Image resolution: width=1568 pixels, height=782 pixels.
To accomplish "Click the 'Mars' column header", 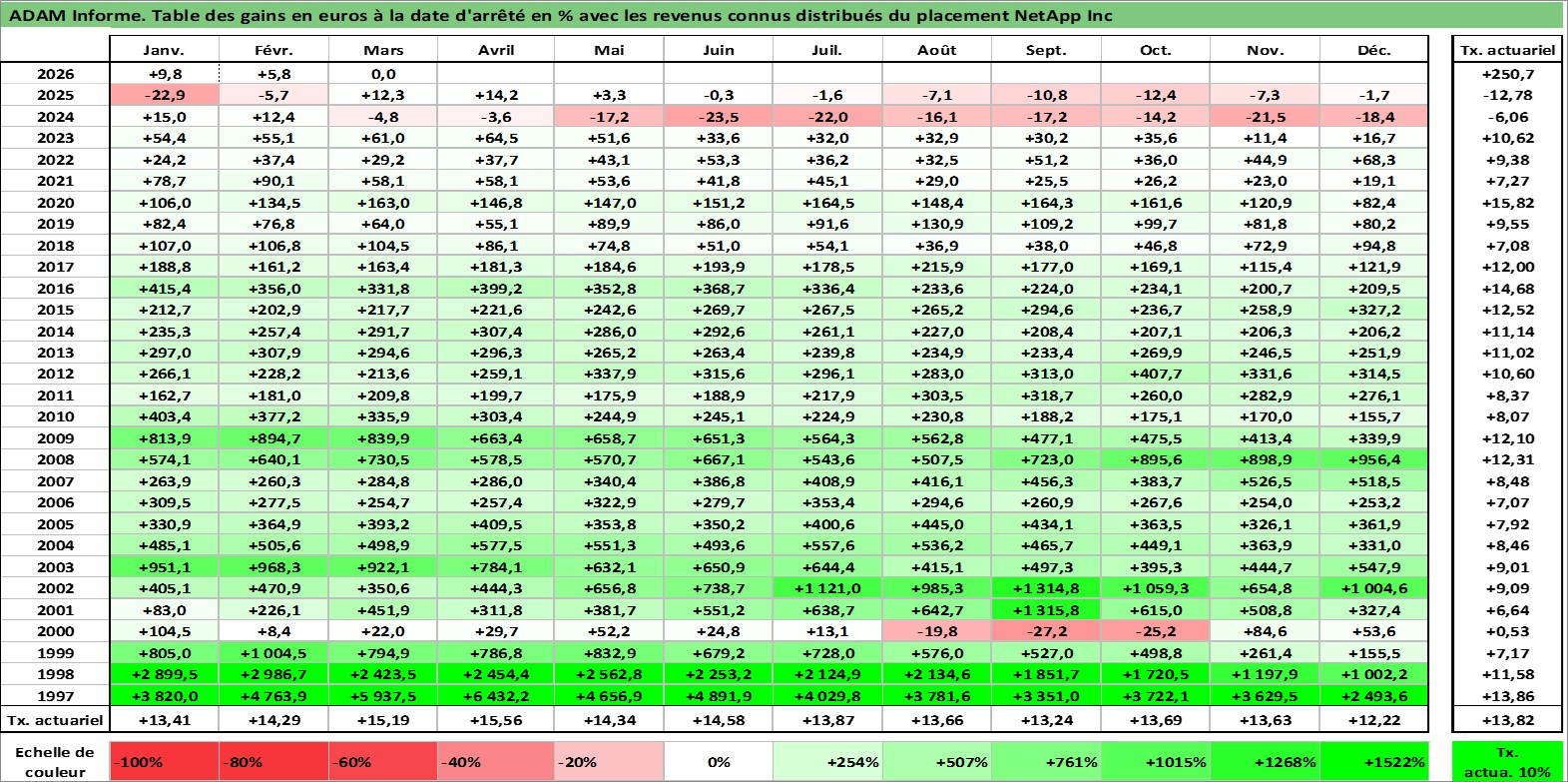I will pos(383,50).
